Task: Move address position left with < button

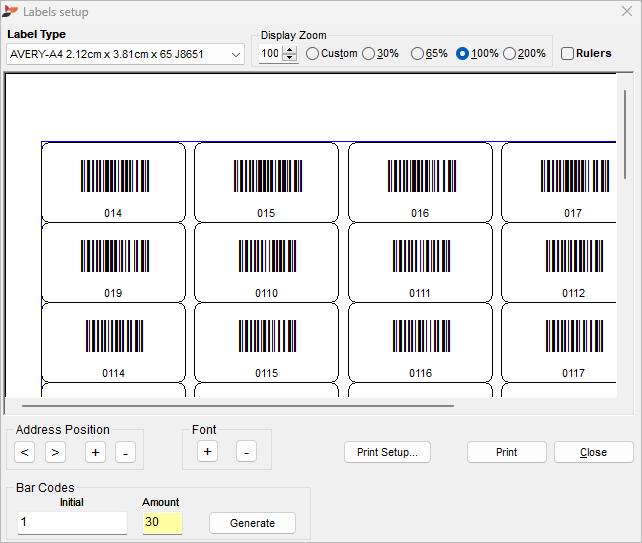Action: coord(25,452)
